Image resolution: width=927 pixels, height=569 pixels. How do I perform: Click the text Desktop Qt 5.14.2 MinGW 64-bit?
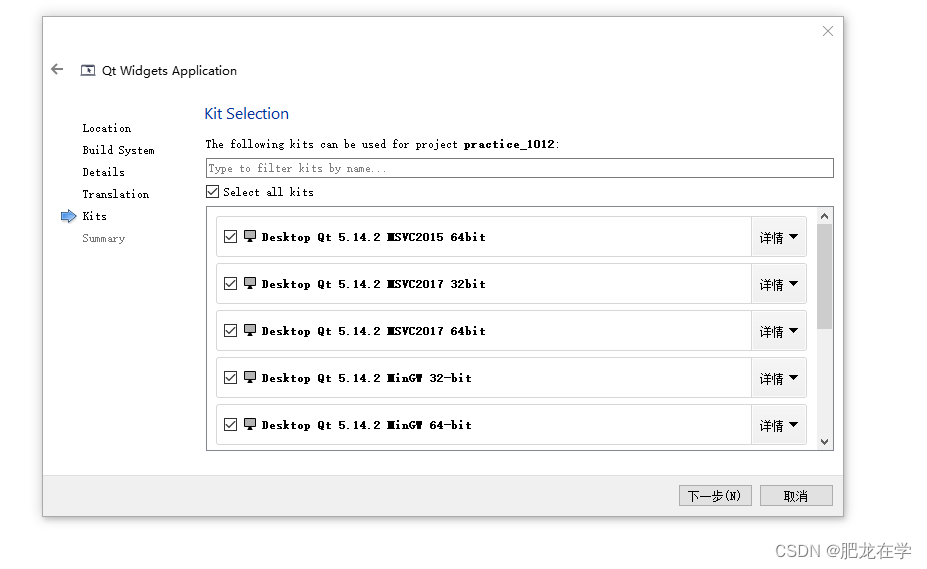pos(367,425)
